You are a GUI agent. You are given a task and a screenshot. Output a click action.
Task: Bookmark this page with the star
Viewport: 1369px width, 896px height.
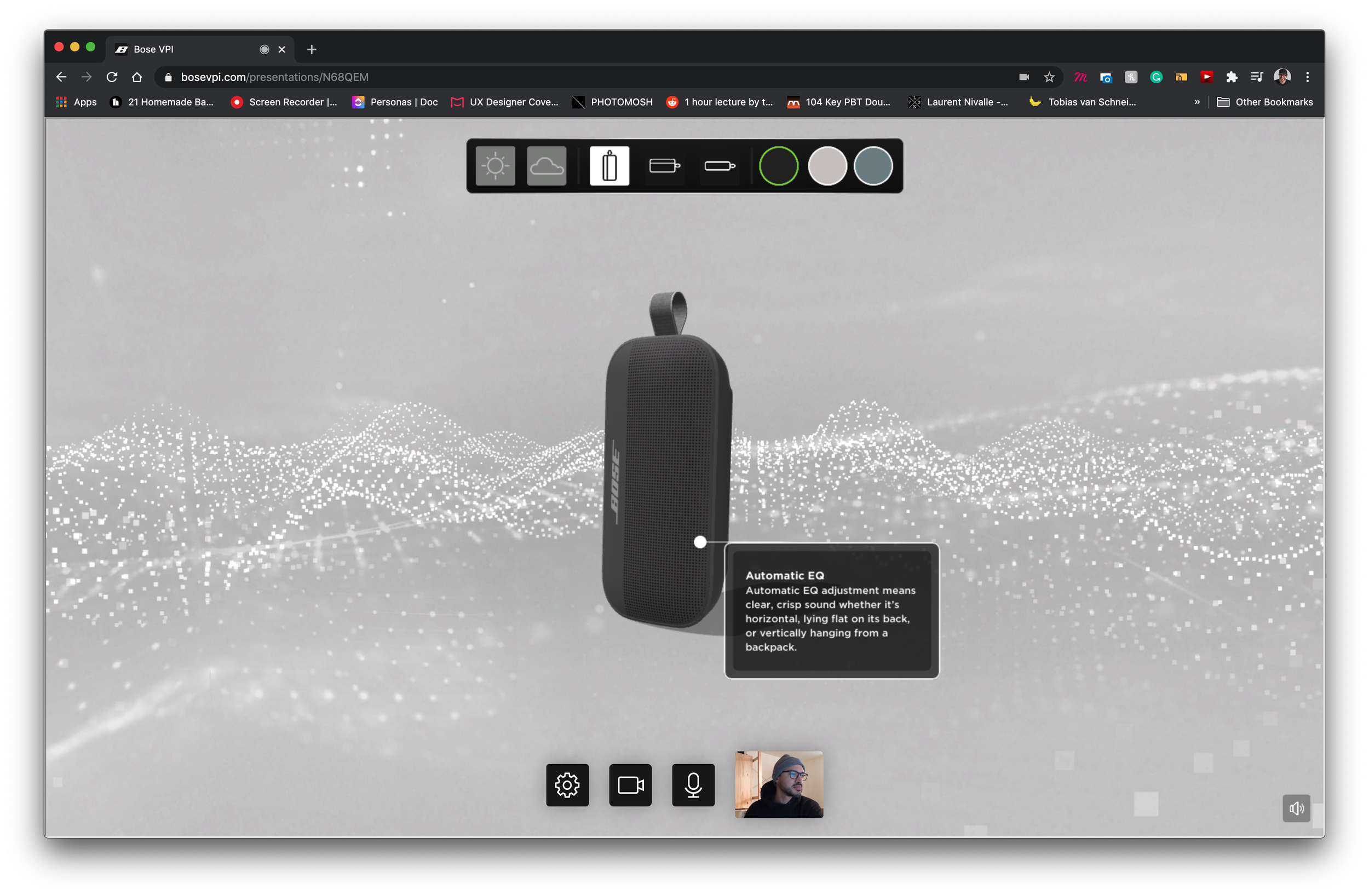1049,77
